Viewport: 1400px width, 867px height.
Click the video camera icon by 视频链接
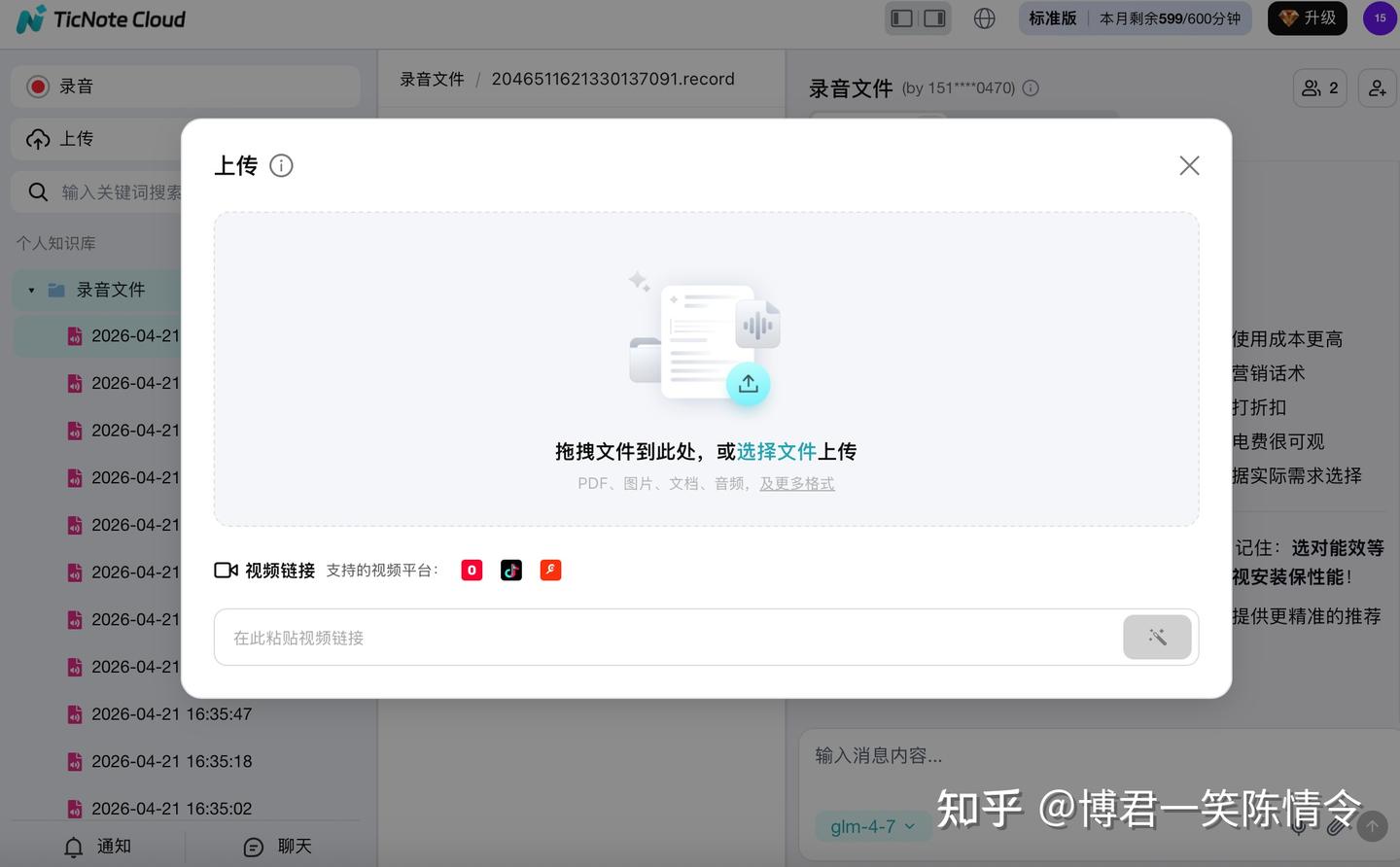tap(226, 571)
